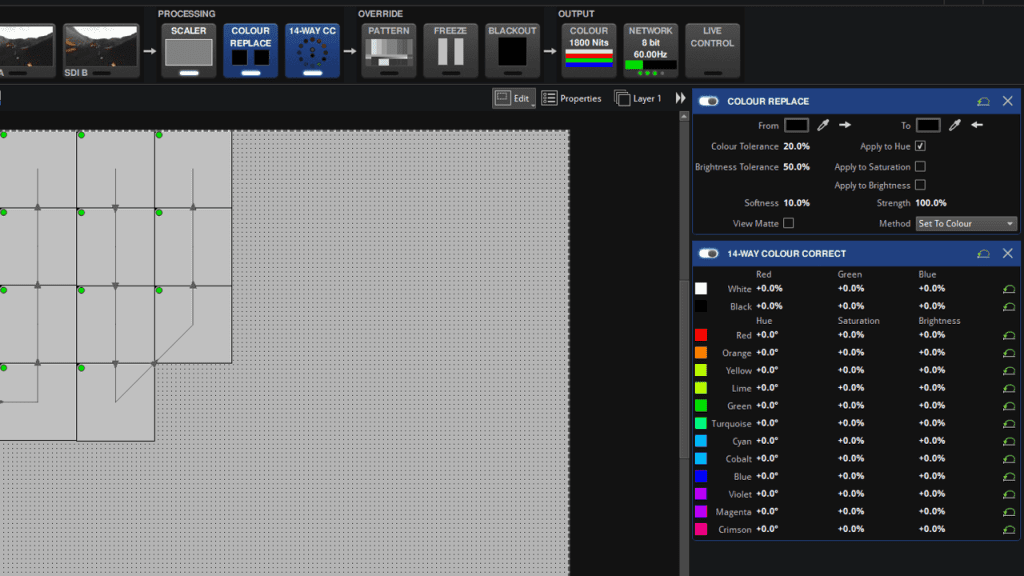Screen dimensions: 1024x576
Task: Click the White colour swatch
Action: click(x=701, y=289)
